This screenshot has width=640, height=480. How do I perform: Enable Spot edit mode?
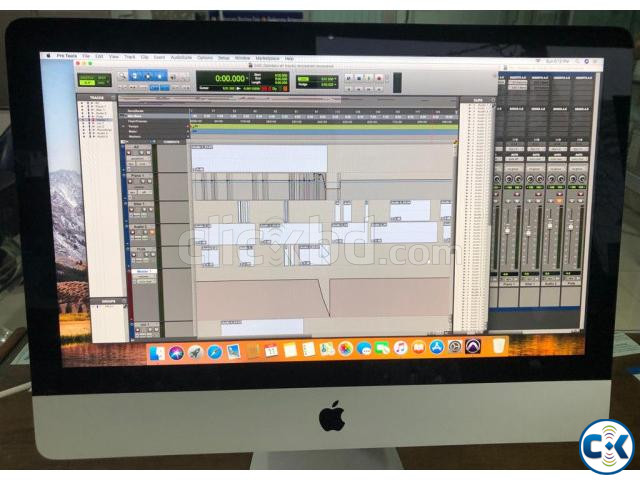102,77
